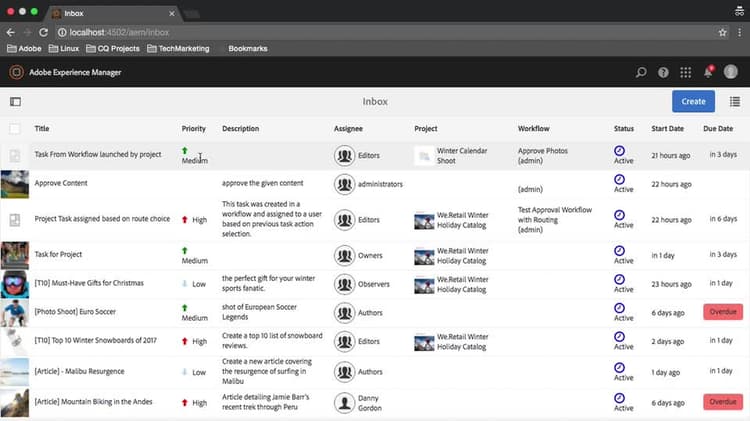Click 'Approve Photos (admin)' workflow text
750x421 pixels.
coord(542,155)
